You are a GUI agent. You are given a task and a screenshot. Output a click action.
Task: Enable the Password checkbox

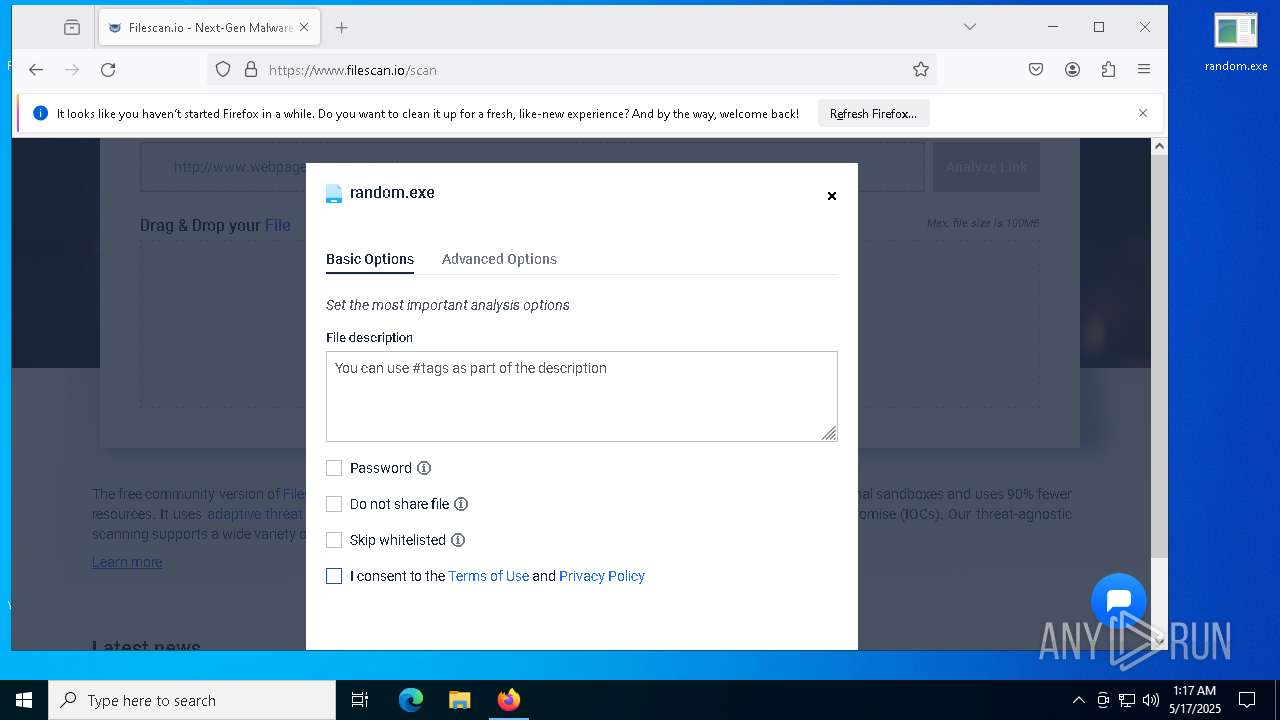(x=334, y=468)
